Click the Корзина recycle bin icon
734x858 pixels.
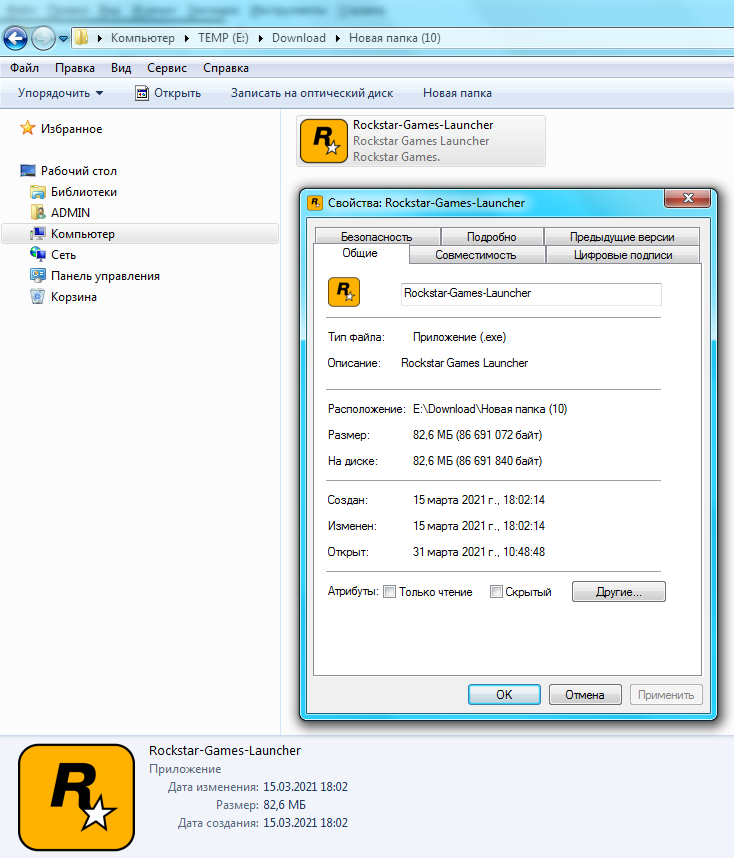point(37,297)
